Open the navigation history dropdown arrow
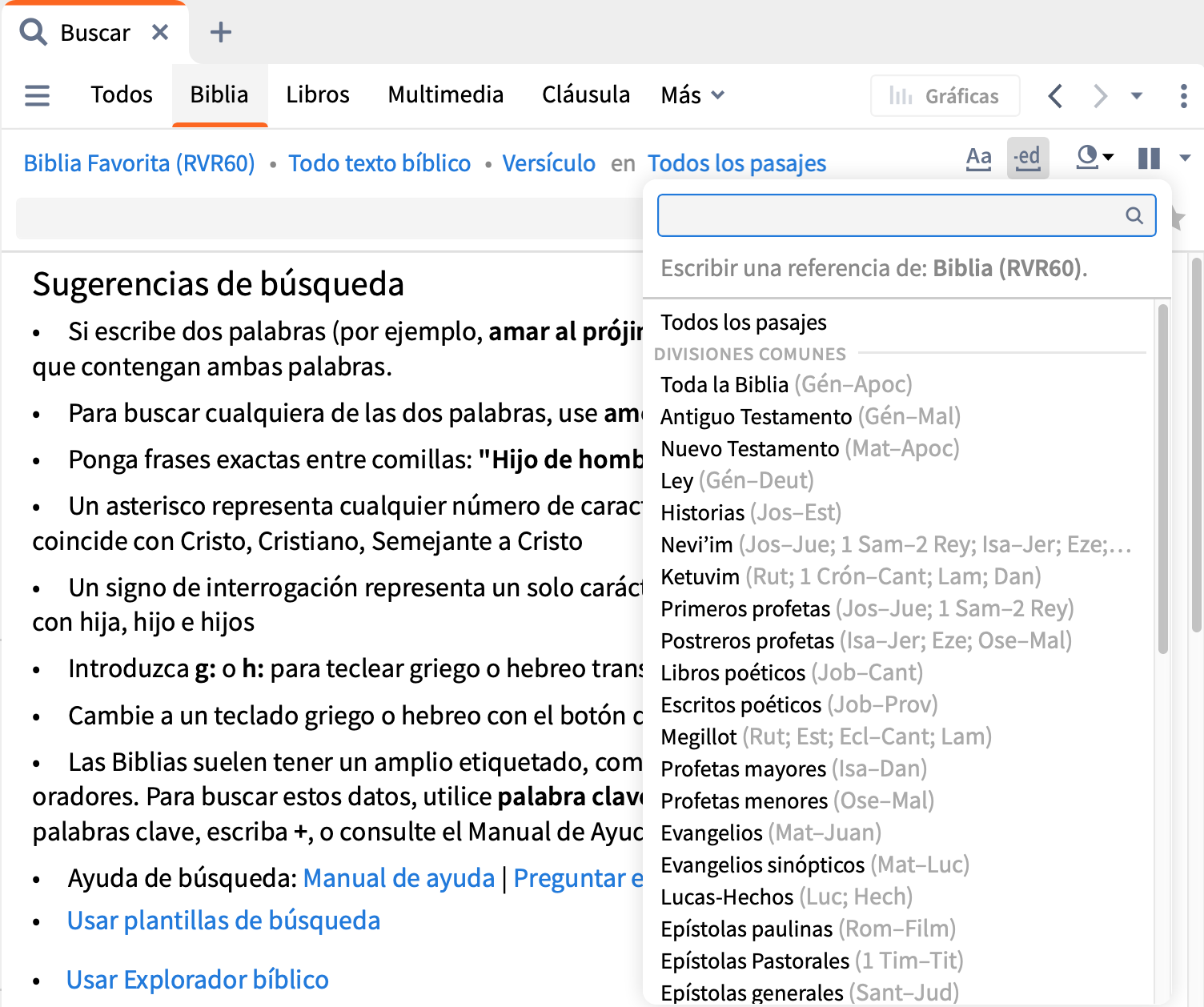1204x1007 pixels. pos(1136,96)
